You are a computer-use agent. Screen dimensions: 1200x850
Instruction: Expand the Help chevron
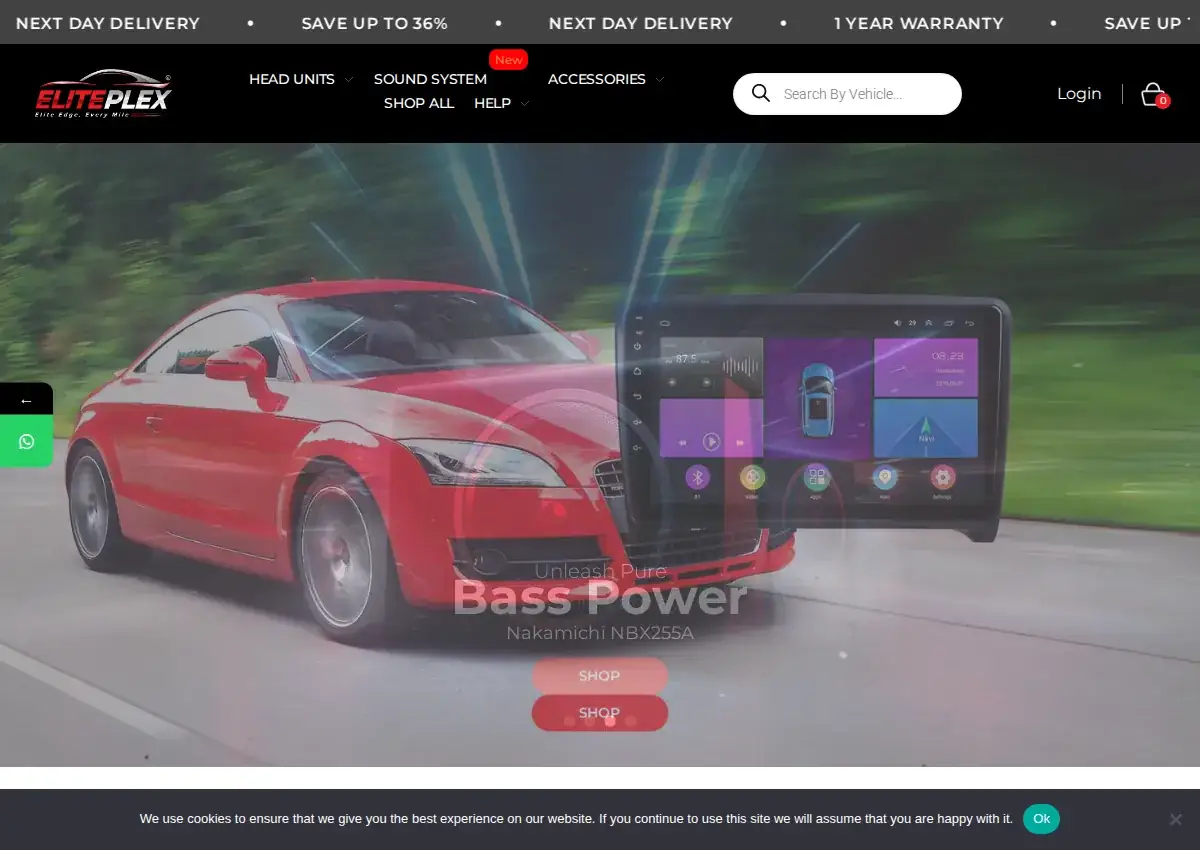[525, 104]
